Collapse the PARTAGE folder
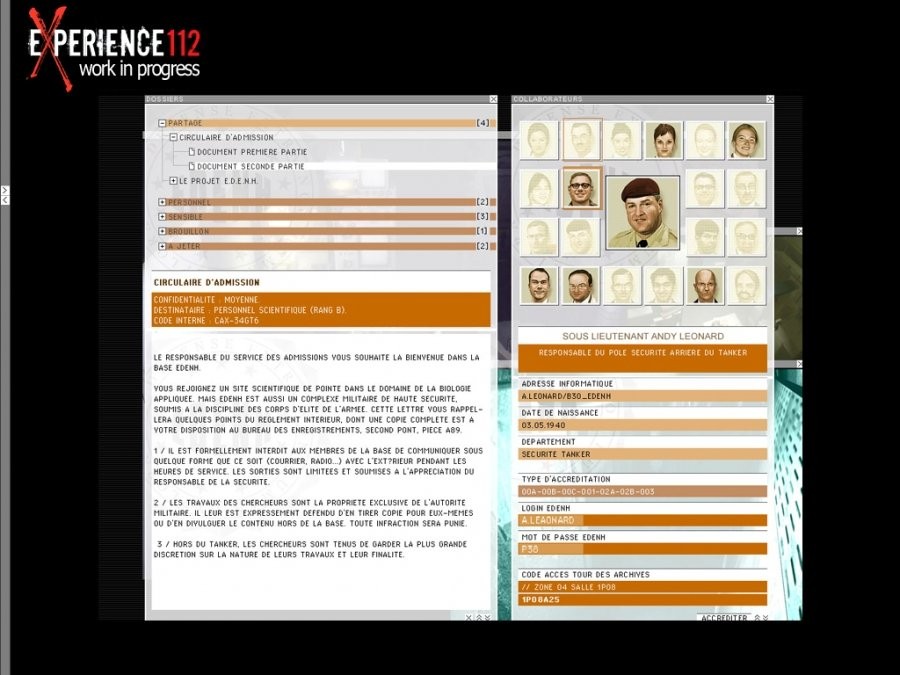Screen dimensions: 900x675 [x=162, y=123]
